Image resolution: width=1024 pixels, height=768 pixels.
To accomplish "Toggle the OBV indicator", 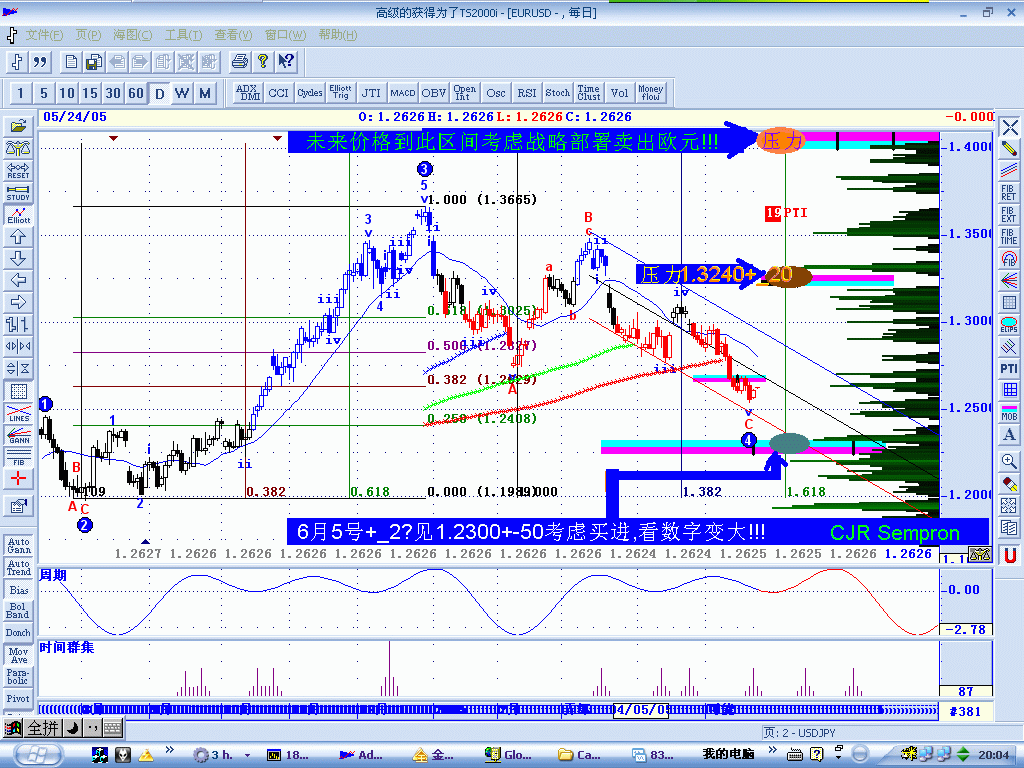I will [x=434, y=93].
